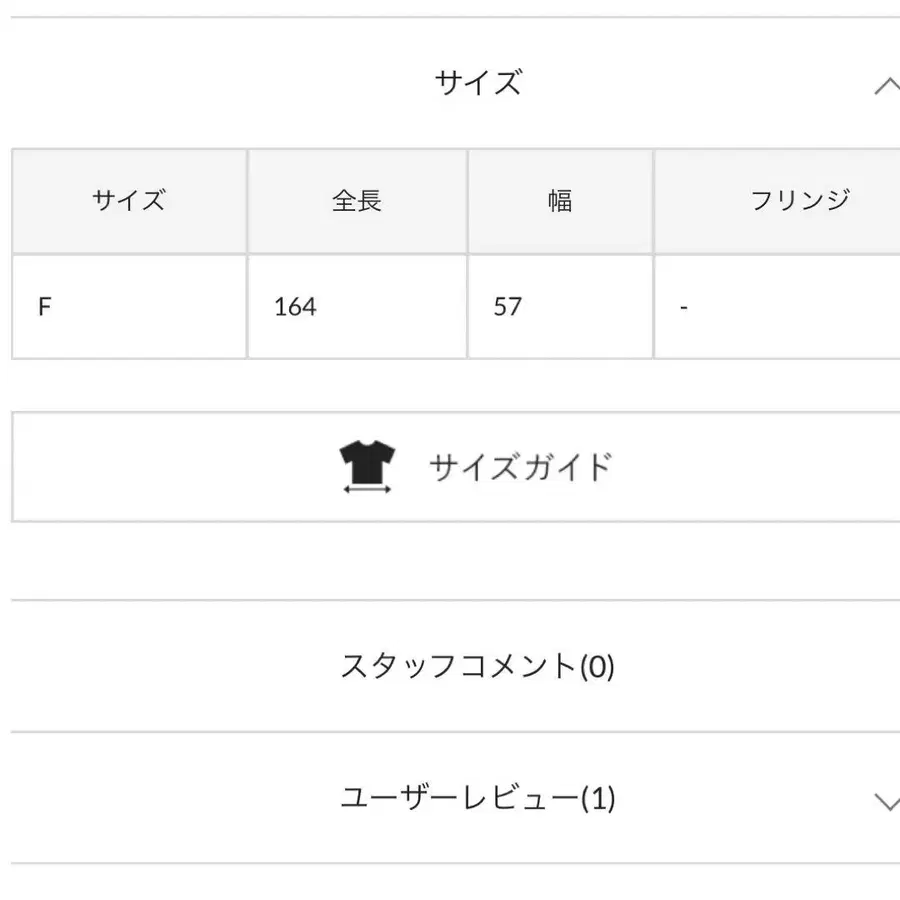Click the F size cell
900x900 pixels.
coord(45,307)
